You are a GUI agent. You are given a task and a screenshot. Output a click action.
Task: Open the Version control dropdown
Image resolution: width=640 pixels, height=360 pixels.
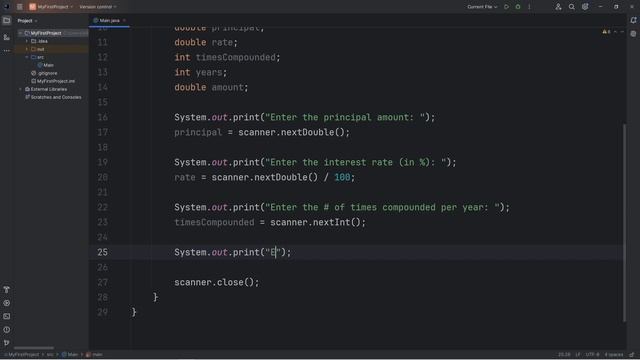point(98,7)
